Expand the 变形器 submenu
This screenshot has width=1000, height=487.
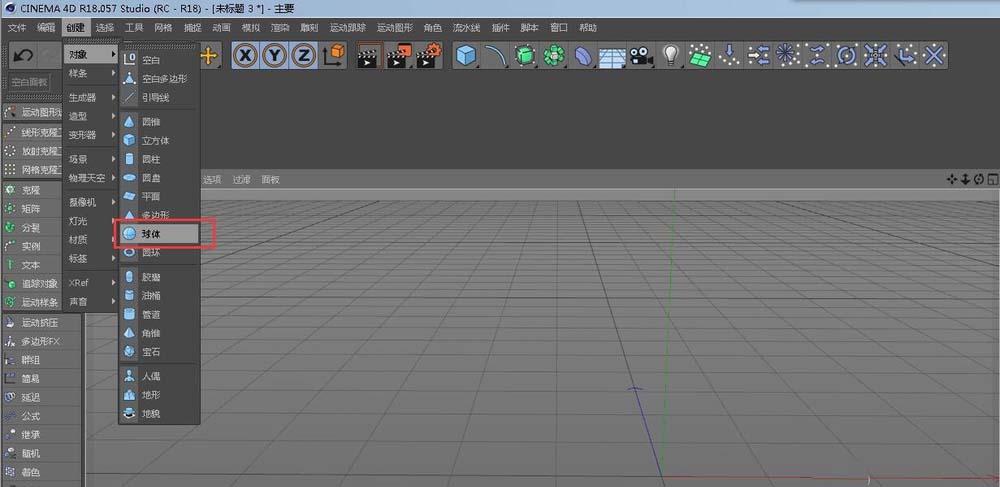click(91, 135)
